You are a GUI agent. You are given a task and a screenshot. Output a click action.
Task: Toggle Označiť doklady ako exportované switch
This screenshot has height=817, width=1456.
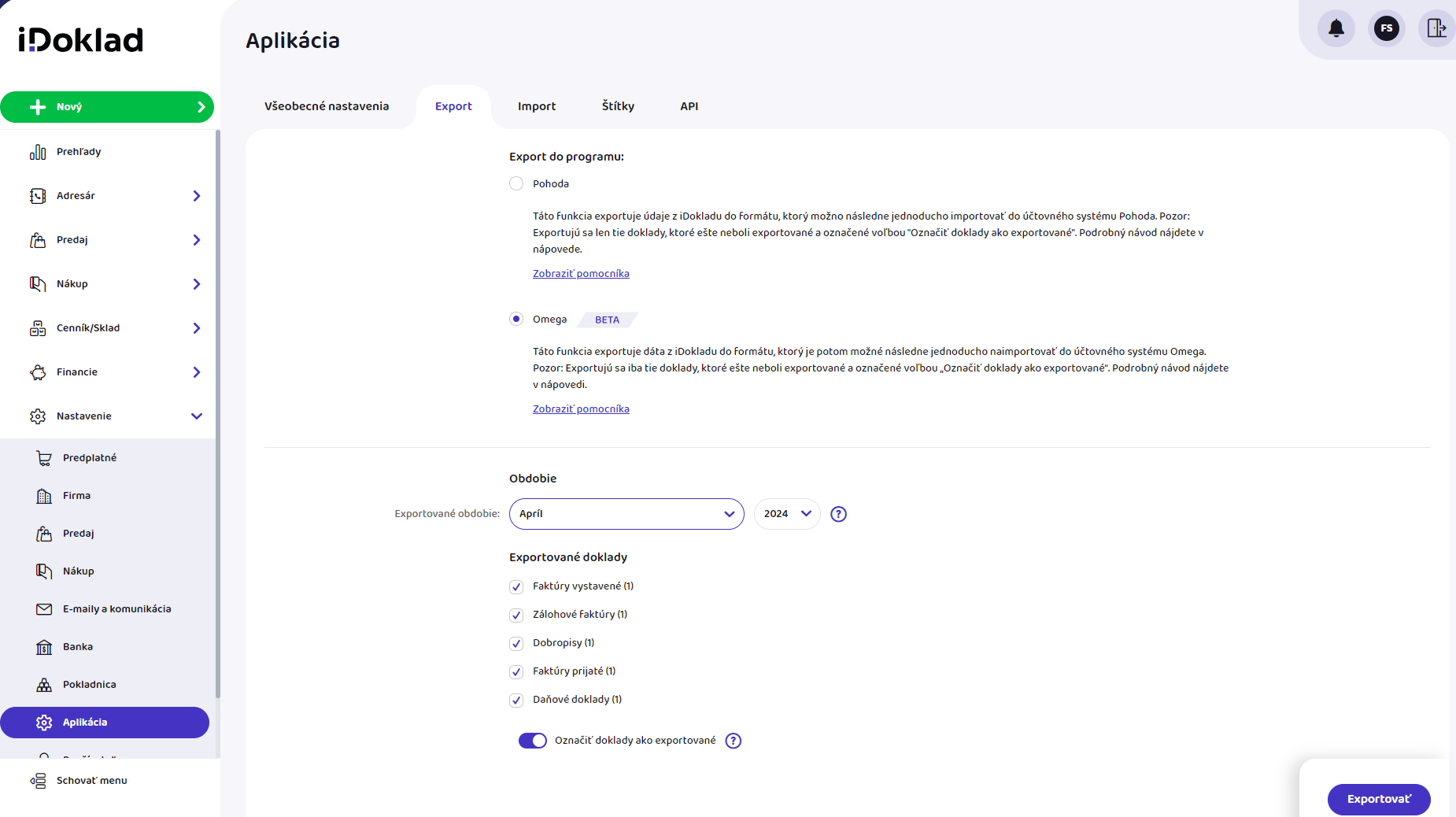533,741
